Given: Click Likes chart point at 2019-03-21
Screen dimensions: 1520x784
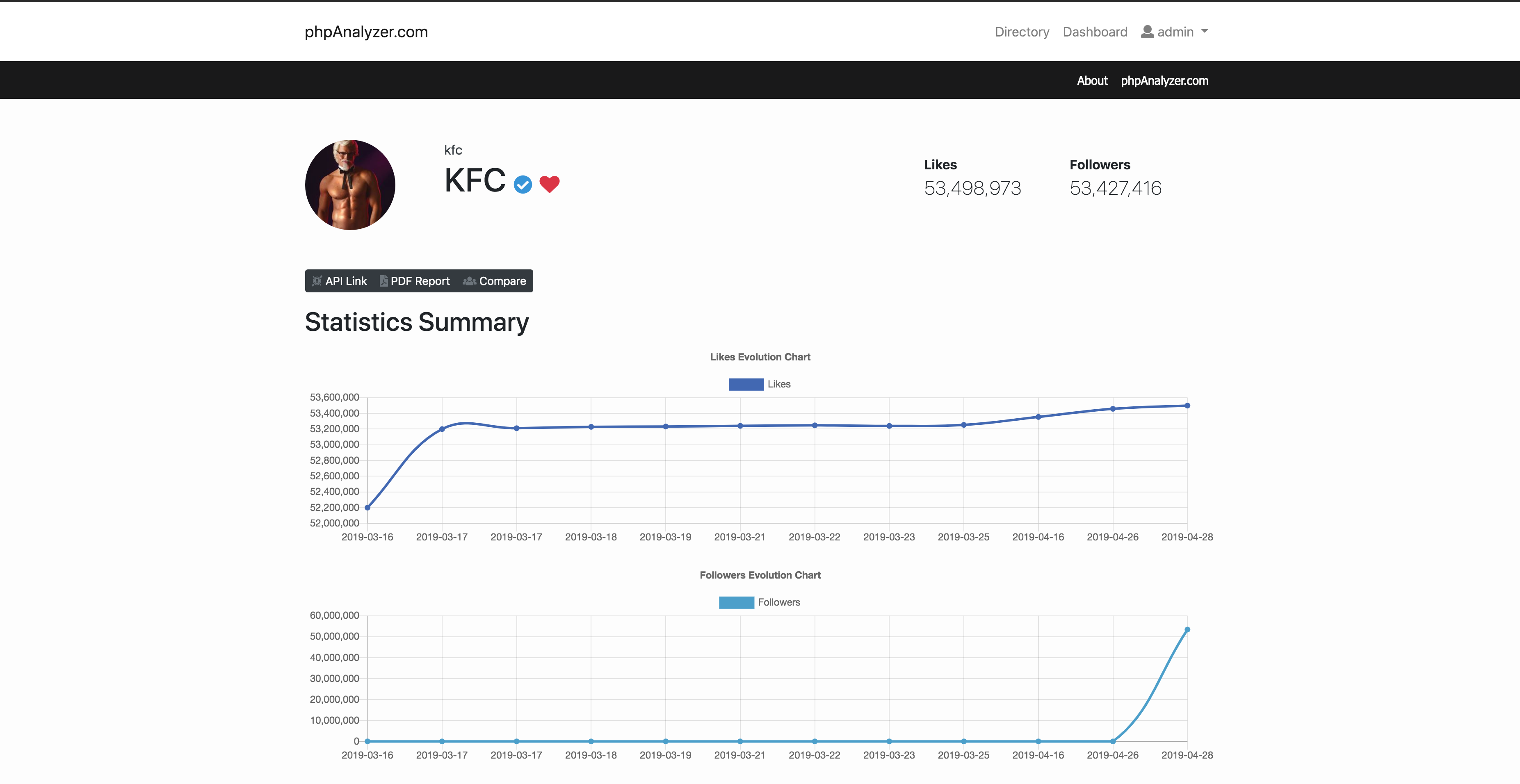Looking at the screenshot, I should click(740, 426).
